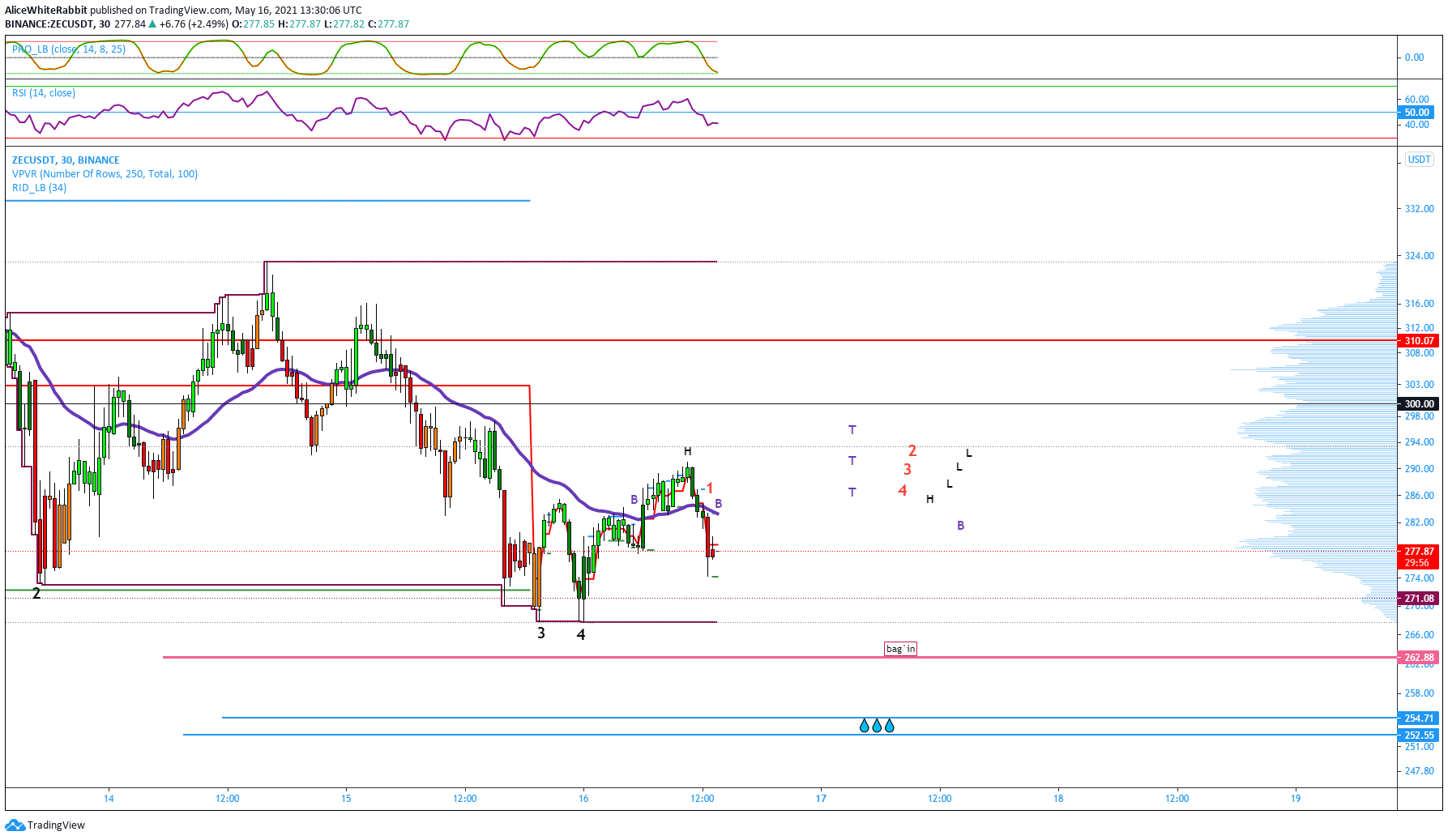Click the three water drop icons near 254.71

(877, 726)
